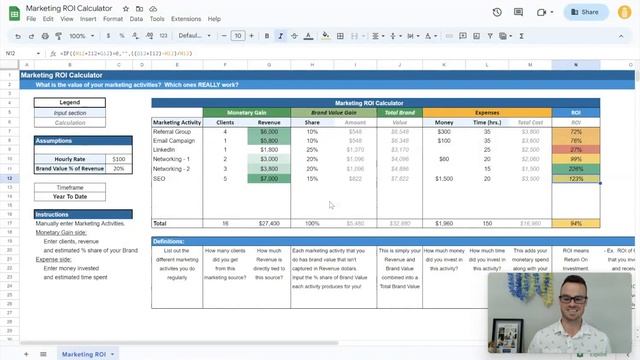The width and height of the screenshot is (640, 360).
Task: Toggle italic formatting
Action: (x=280, y=36)
